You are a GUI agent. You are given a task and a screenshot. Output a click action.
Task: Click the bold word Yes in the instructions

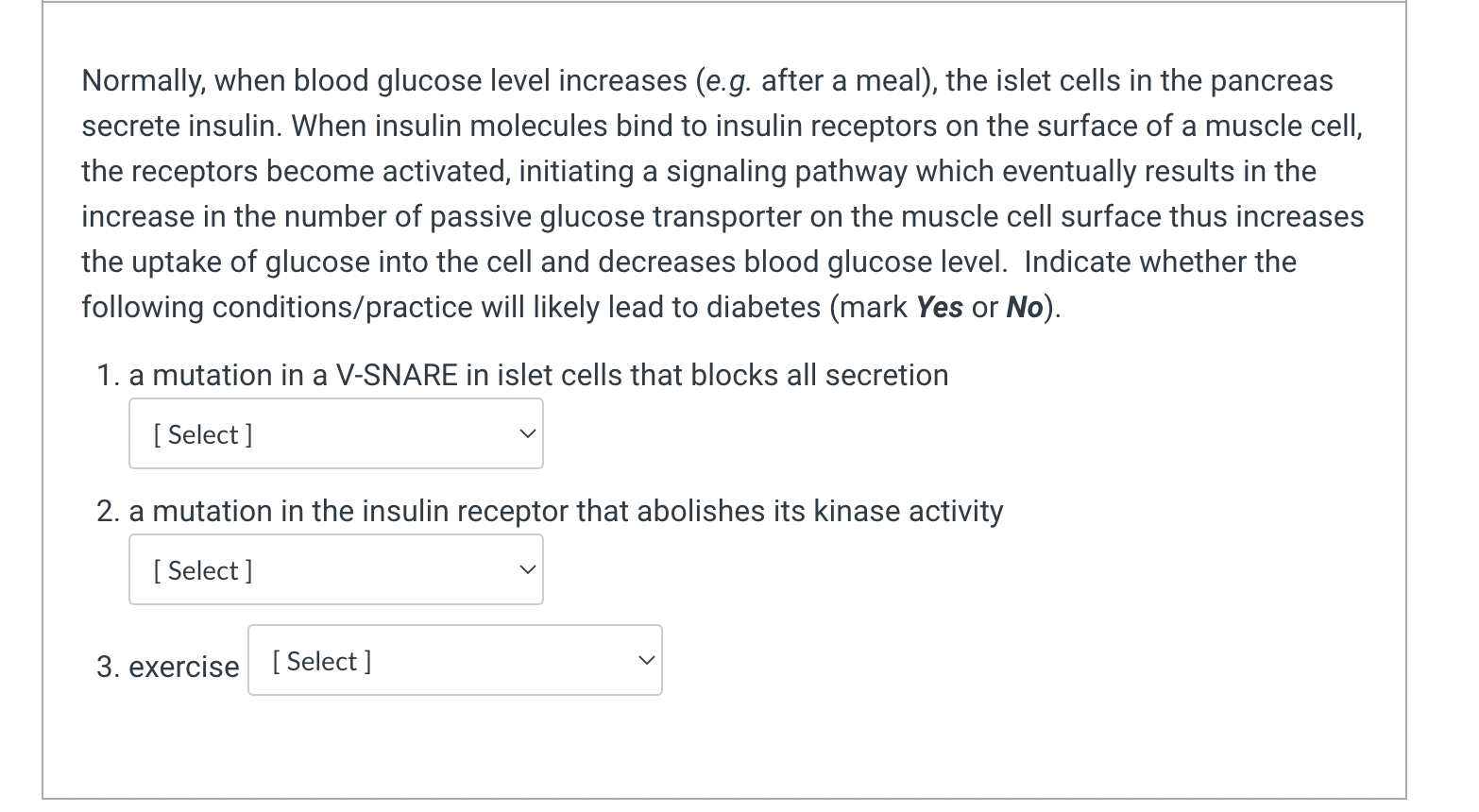coord(939,307)
